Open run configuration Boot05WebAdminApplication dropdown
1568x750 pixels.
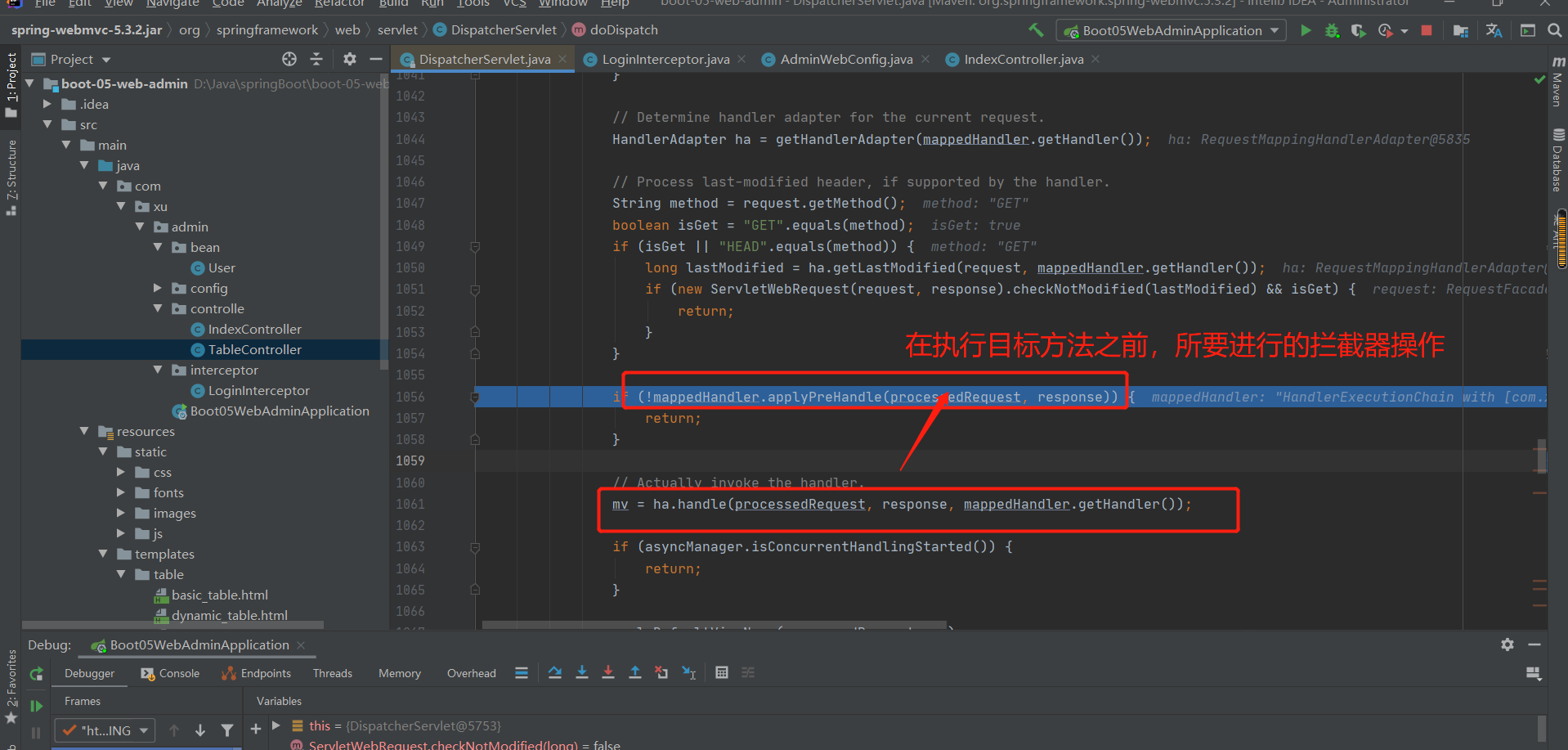coord(1172,30)
